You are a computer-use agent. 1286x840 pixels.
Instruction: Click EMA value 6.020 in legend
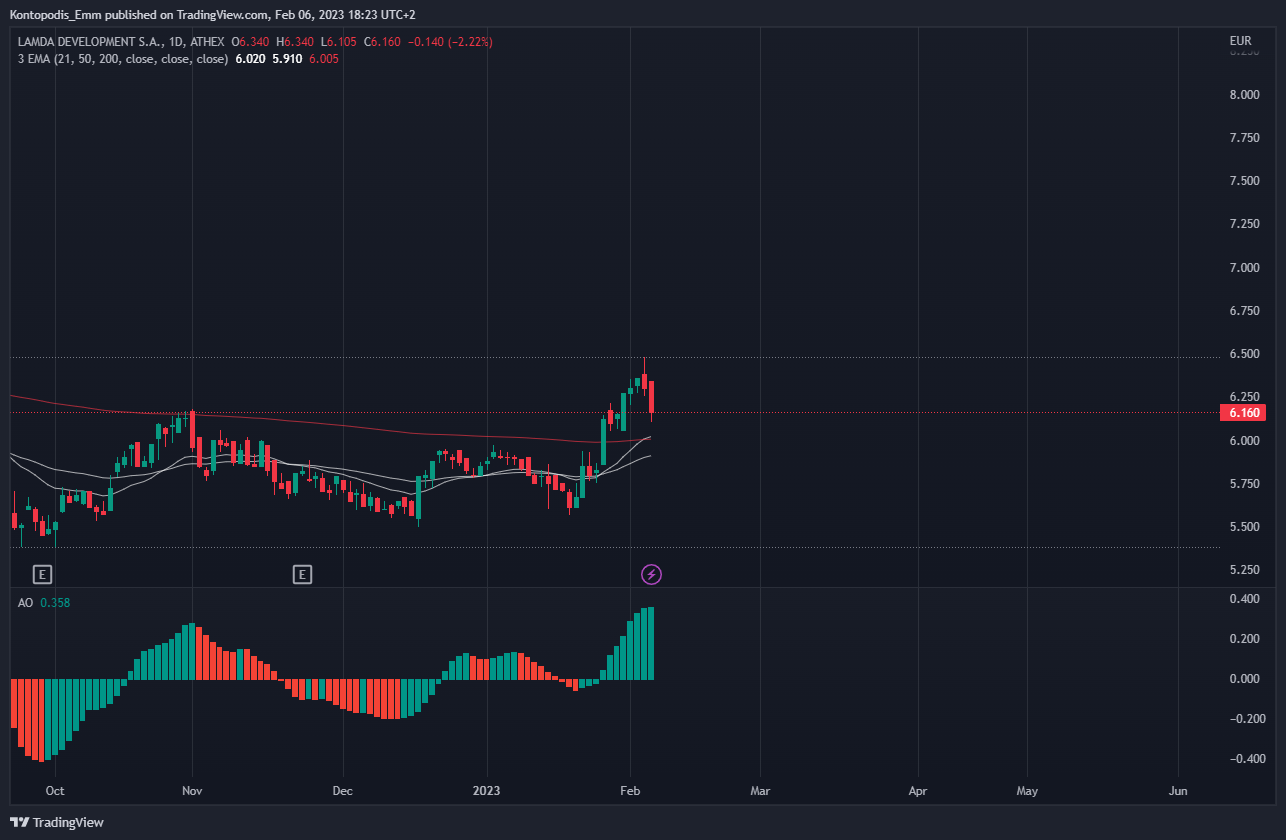click(x=251, y=59)
